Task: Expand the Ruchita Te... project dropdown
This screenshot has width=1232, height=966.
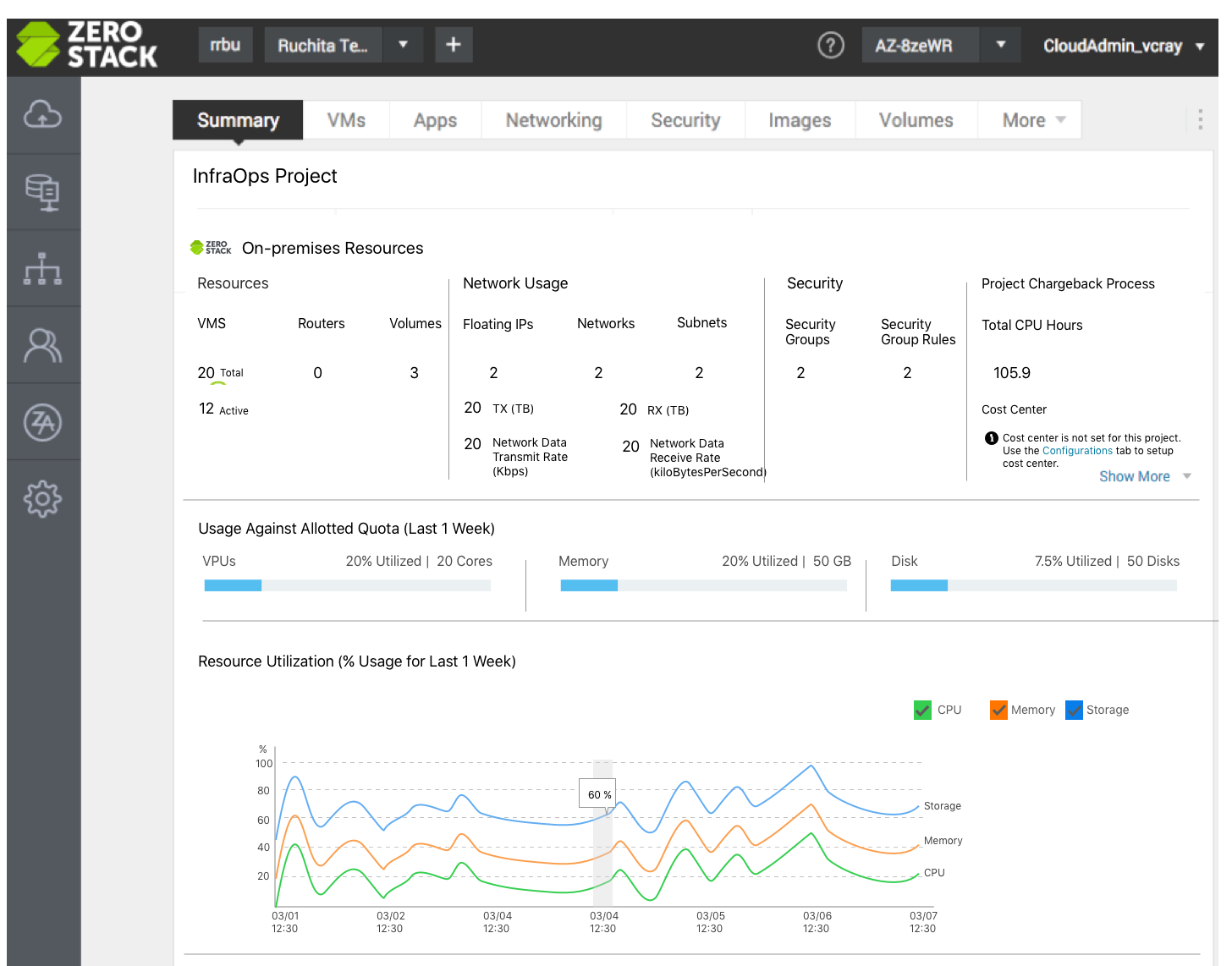Action: pos(403,44)
